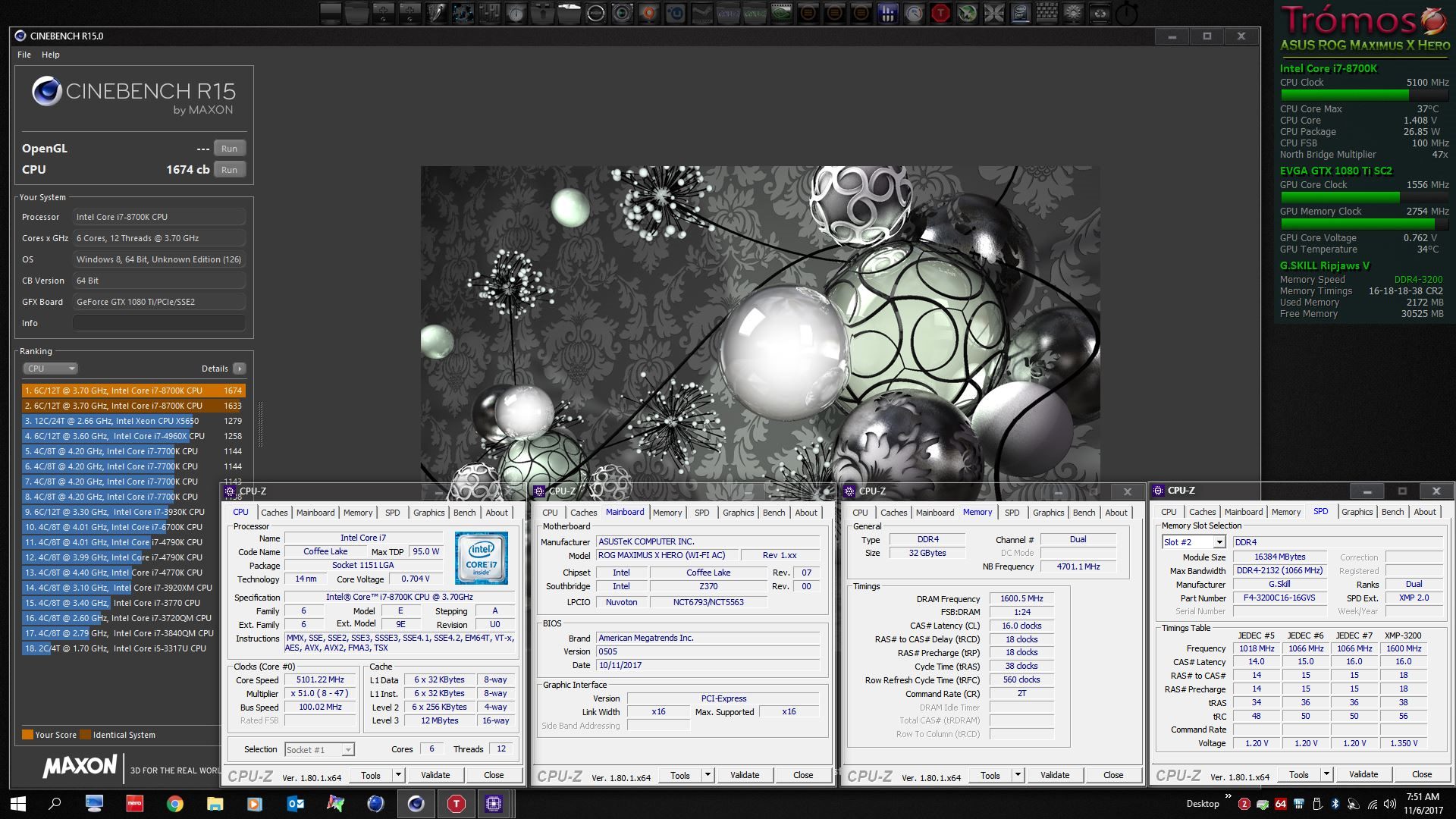The height and width of the screenshot is (819, 1456).
Task: Expand the ranking Details arrow
Action: [x=239, y=369]
